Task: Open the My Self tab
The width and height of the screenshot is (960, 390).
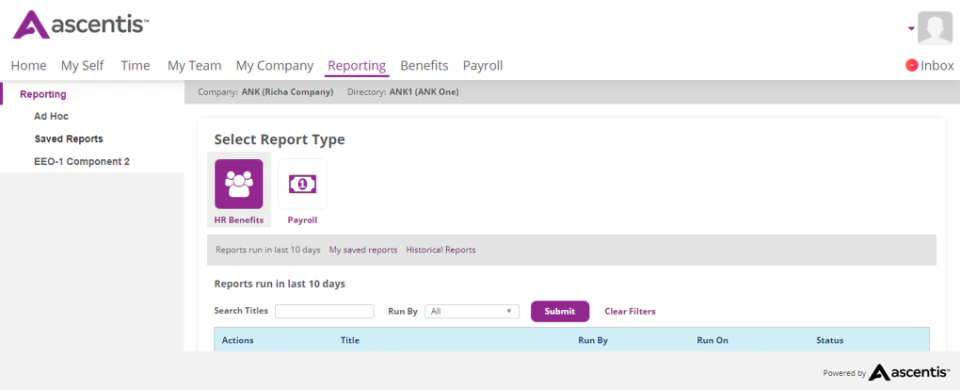Action: 83,66
